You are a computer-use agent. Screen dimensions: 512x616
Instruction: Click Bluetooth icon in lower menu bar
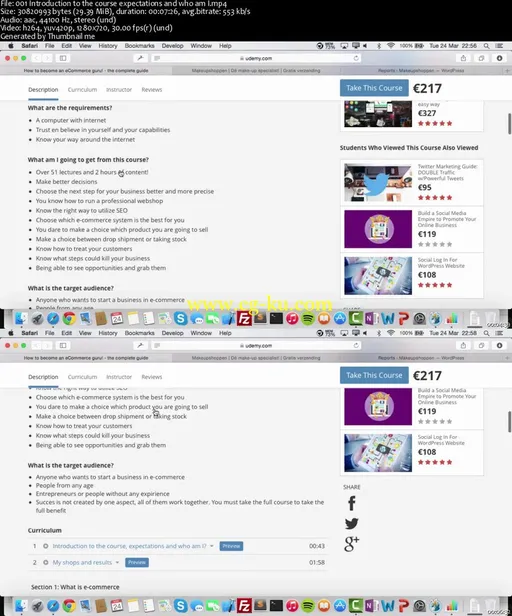click(x=379, y=333)
